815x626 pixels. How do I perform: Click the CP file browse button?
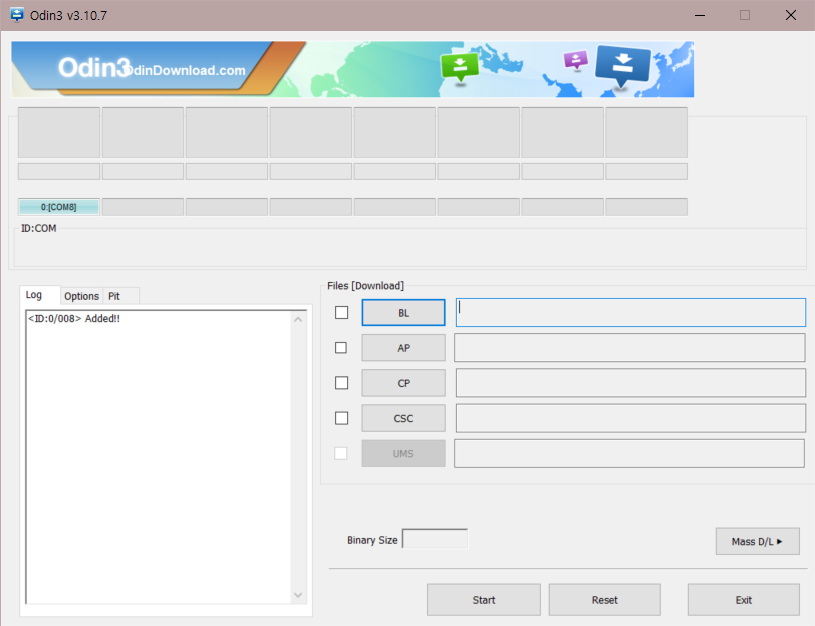(x=403, y=383)
